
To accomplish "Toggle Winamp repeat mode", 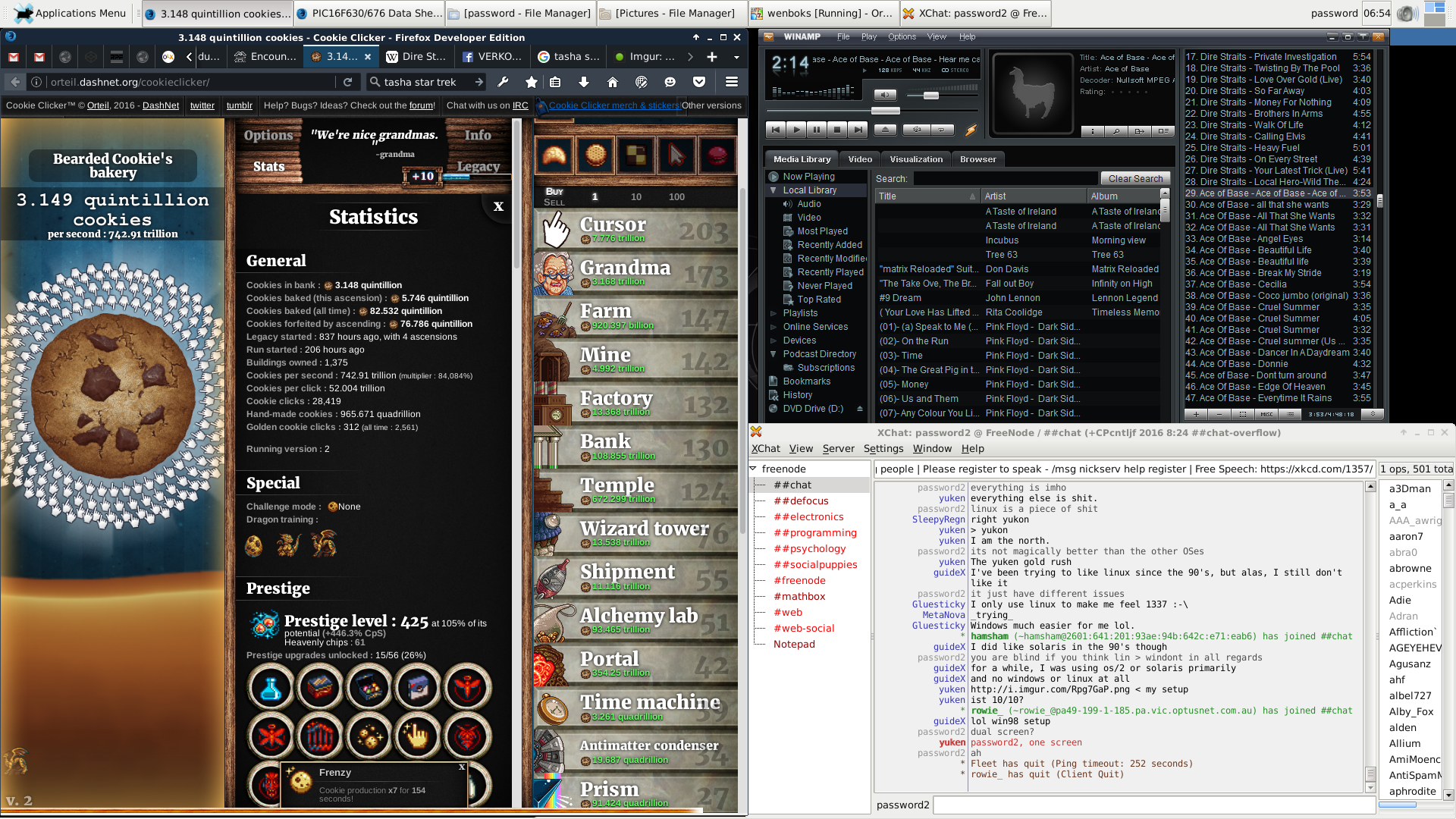I will pos(942,130).
